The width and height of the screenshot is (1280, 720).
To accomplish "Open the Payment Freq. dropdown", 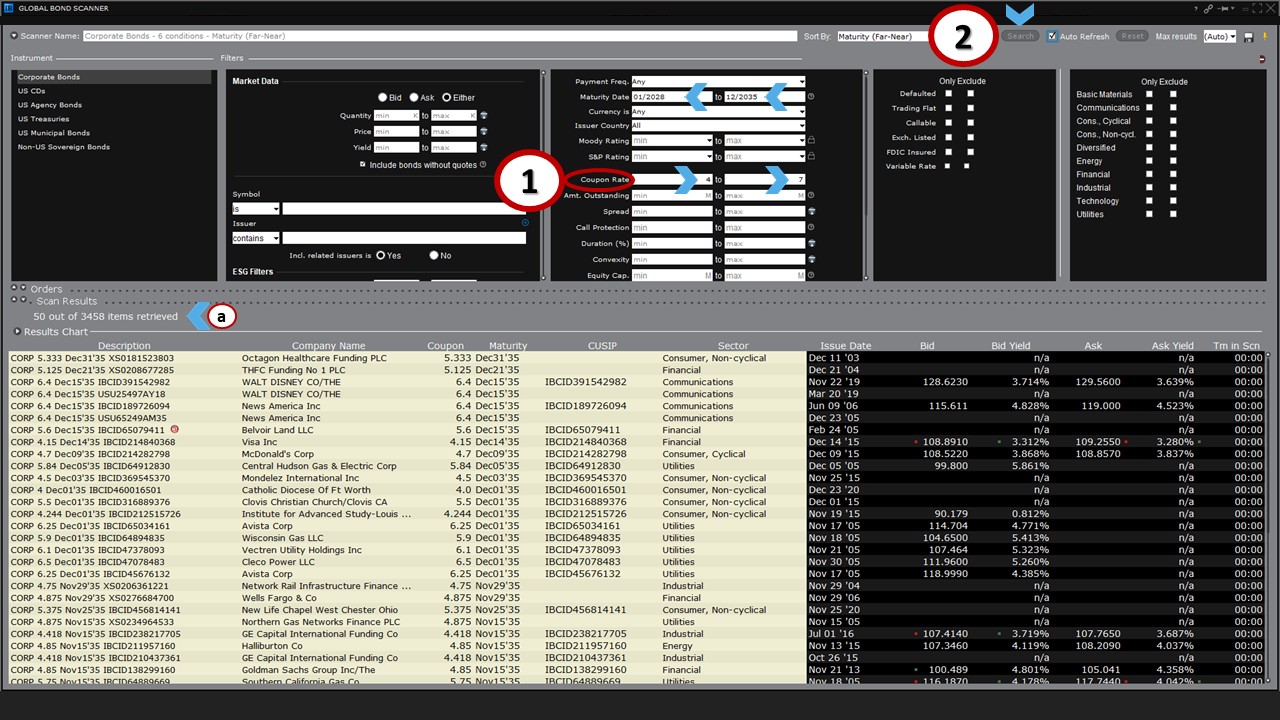I will click(717, 81).
